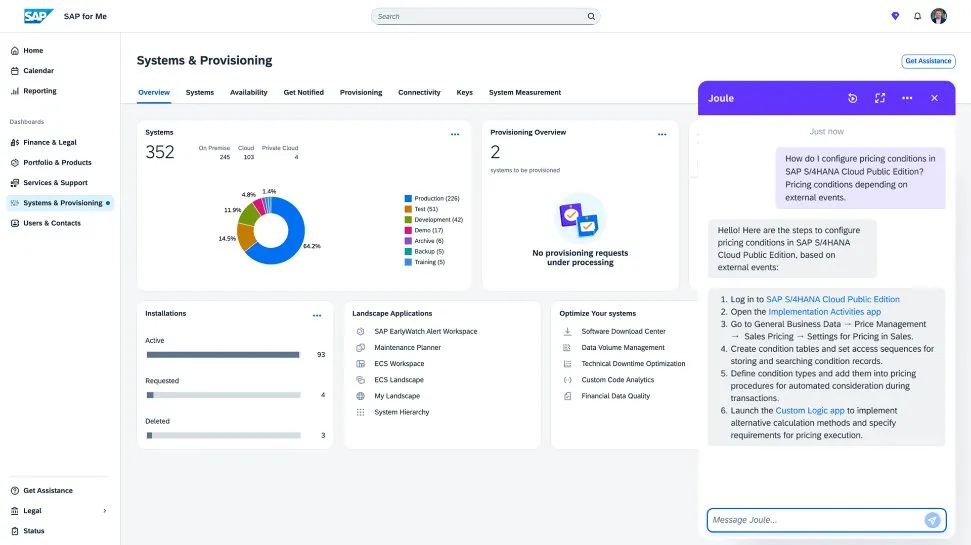Open the Joule more options menu
Viewport: 971px width, 545px height.
pos(907,98)
